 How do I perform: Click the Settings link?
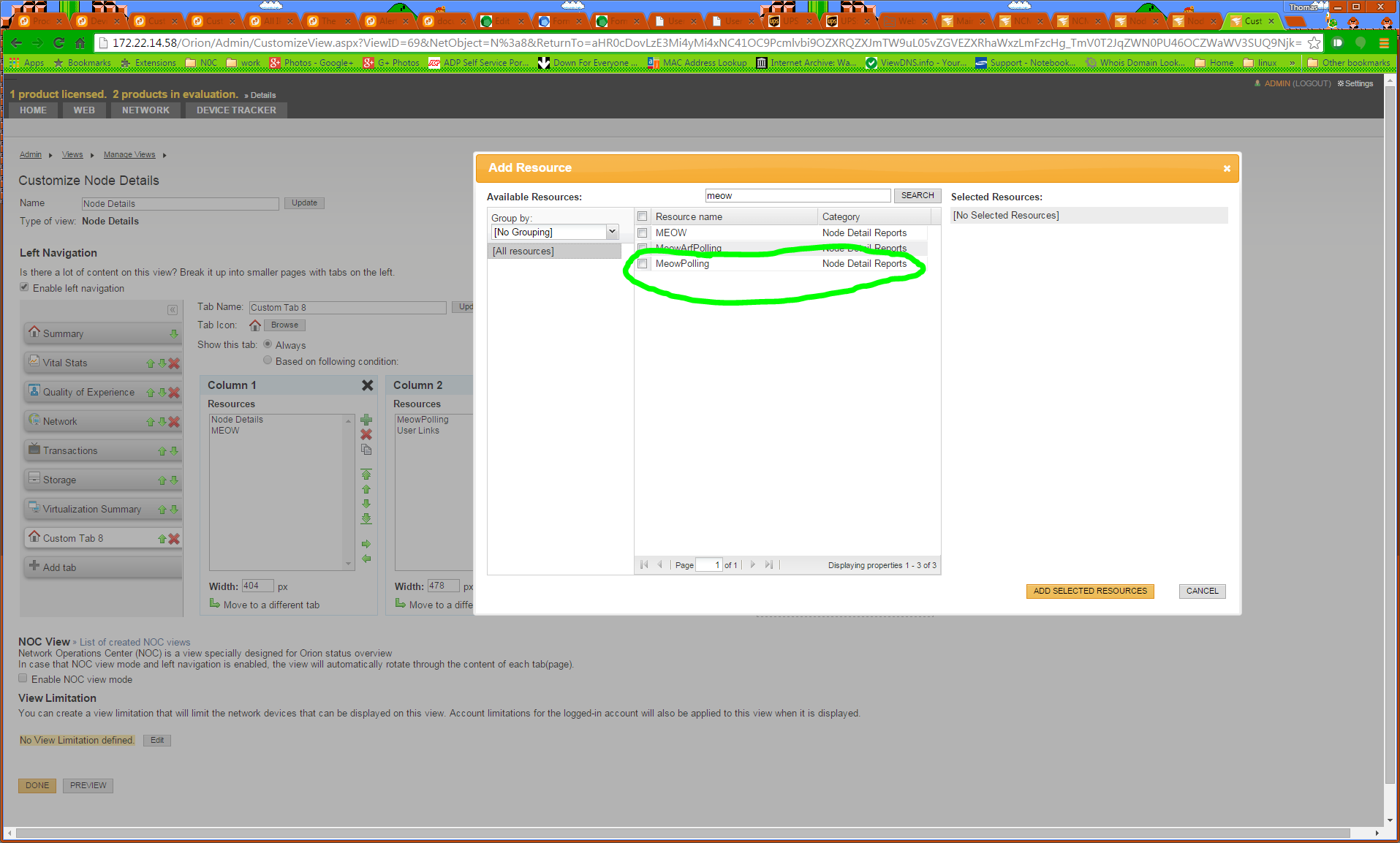click(x=1355, y=84)
